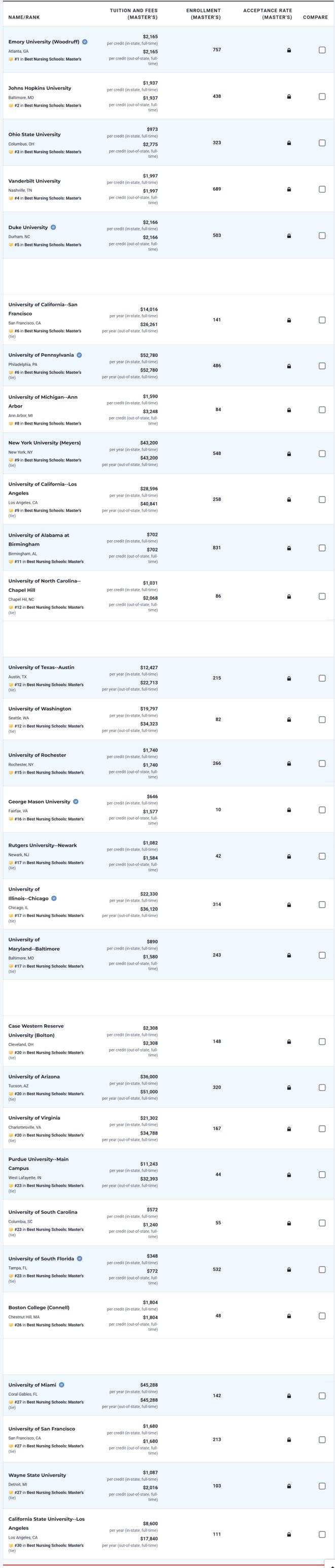
Task: Click the blue badge icon next to Duke University
Action: click(x=54, y=227)
